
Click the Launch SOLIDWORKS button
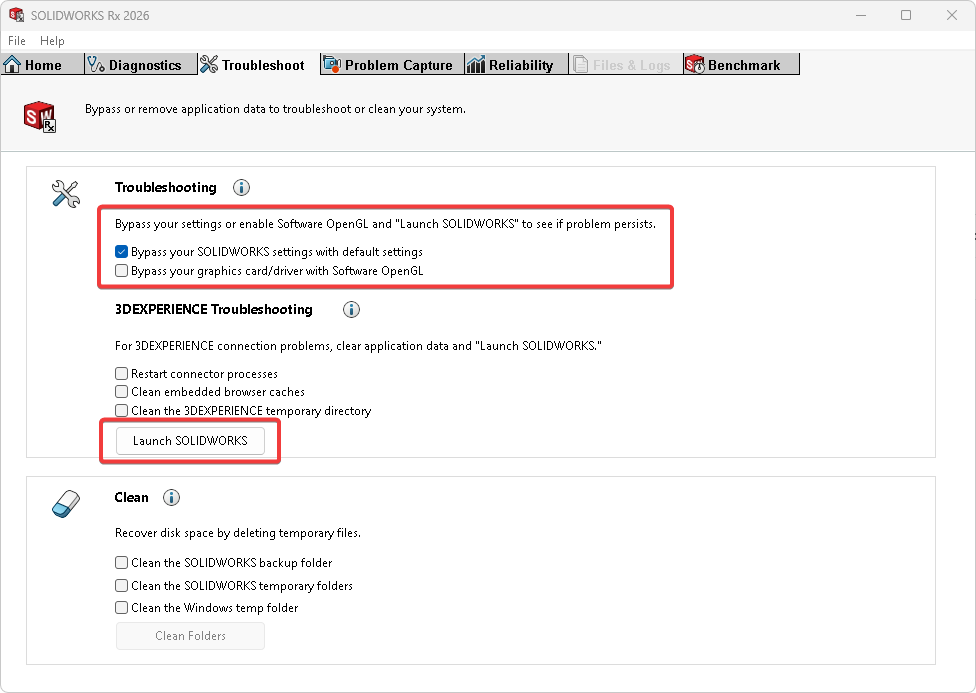tap(190, 441)
